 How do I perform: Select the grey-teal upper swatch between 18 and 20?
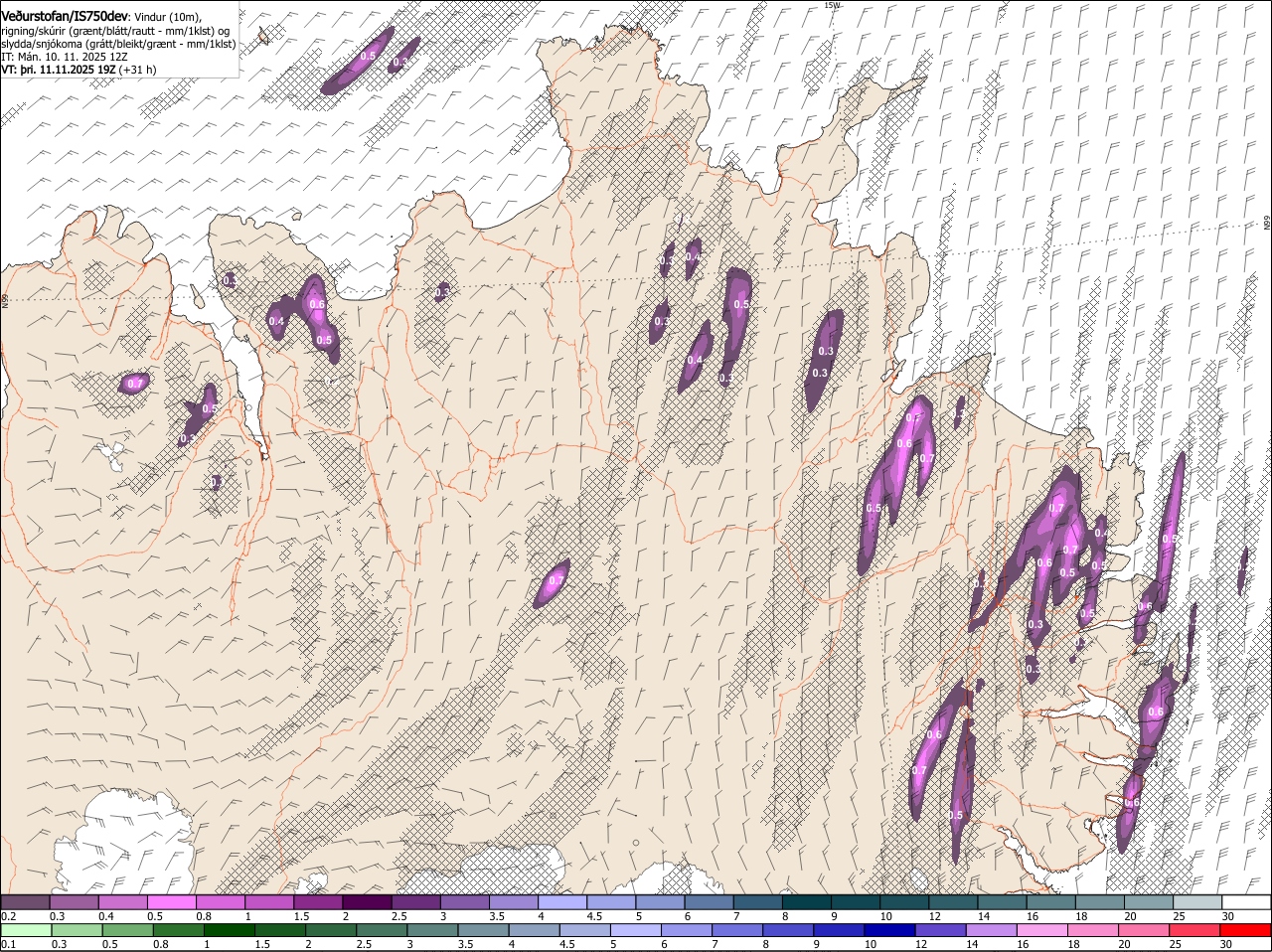1098,901
